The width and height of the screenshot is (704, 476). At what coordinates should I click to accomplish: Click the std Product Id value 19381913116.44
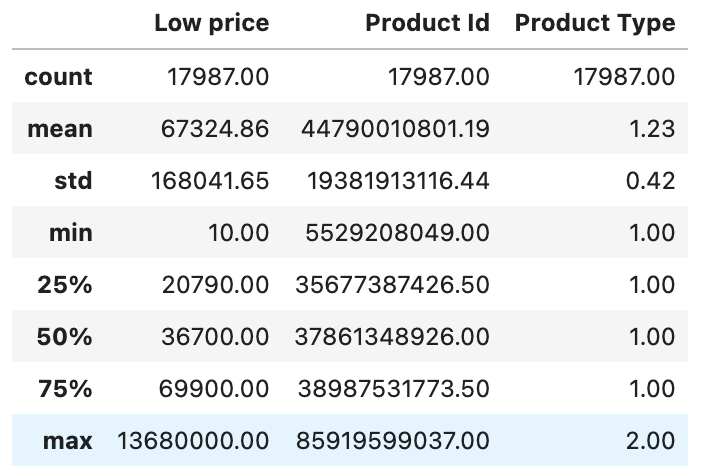[398, 181]
